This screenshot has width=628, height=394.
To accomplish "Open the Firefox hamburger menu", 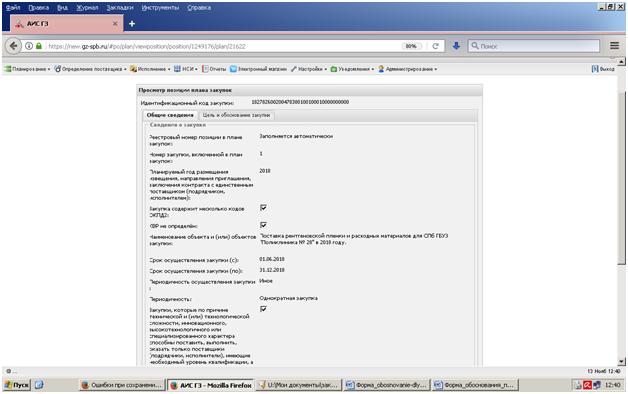I will (x=614, y=46).
